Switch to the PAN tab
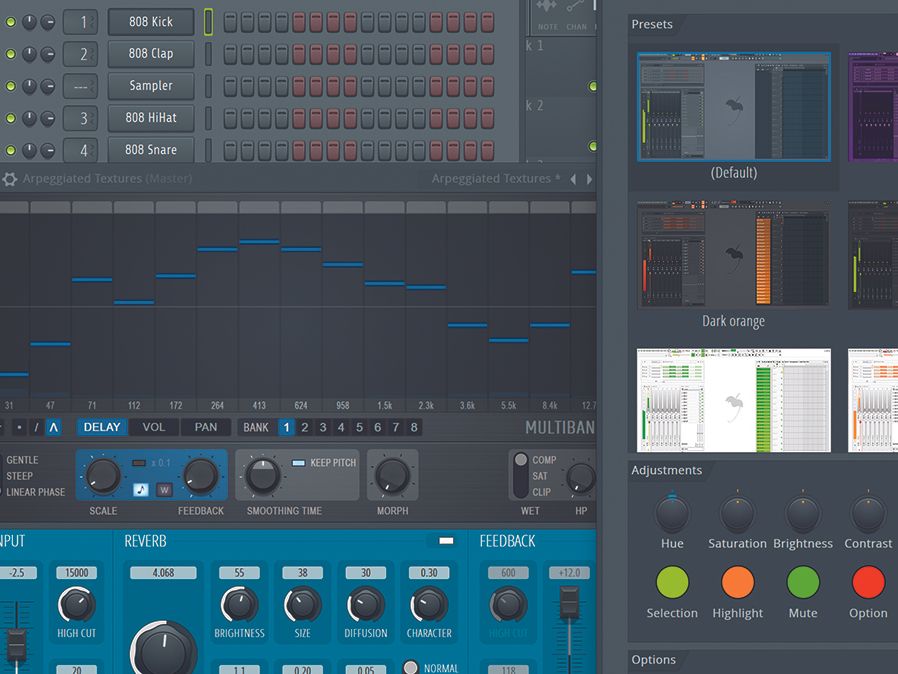 205,427
